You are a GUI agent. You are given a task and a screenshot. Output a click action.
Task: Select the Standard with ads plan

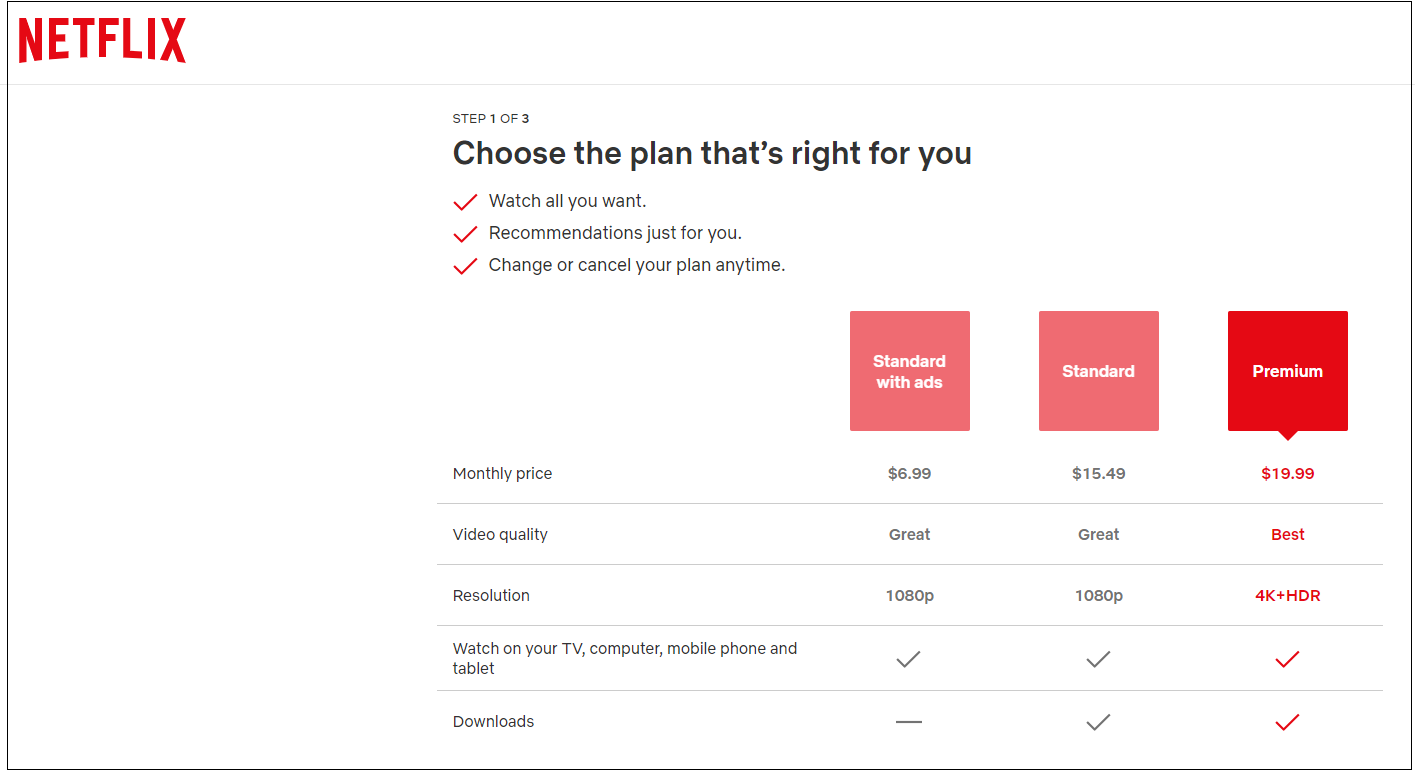[909, 371]
